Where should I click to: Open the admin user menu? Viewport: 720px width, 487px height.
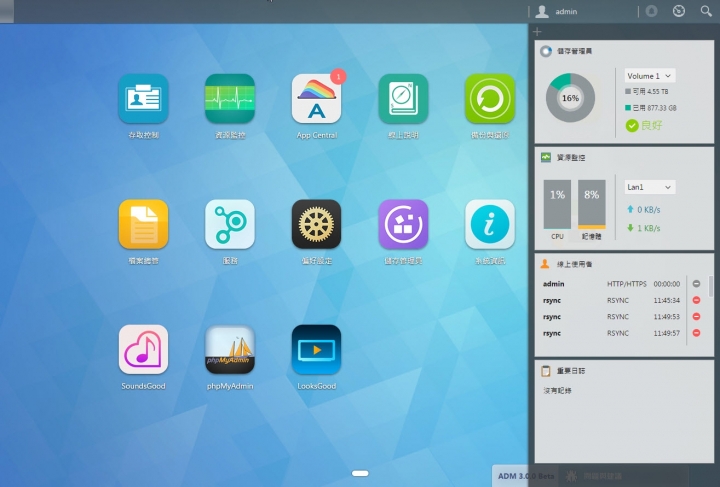pos(557,11)
